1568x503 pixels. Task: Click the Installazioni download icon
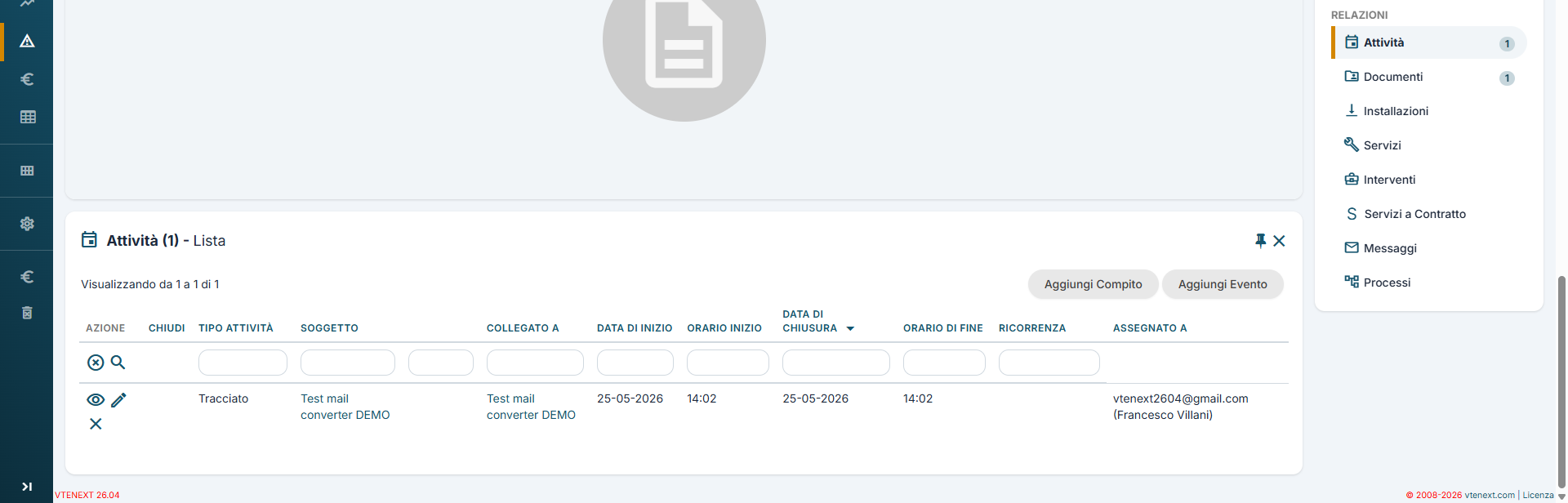(x=1352, y=110)
